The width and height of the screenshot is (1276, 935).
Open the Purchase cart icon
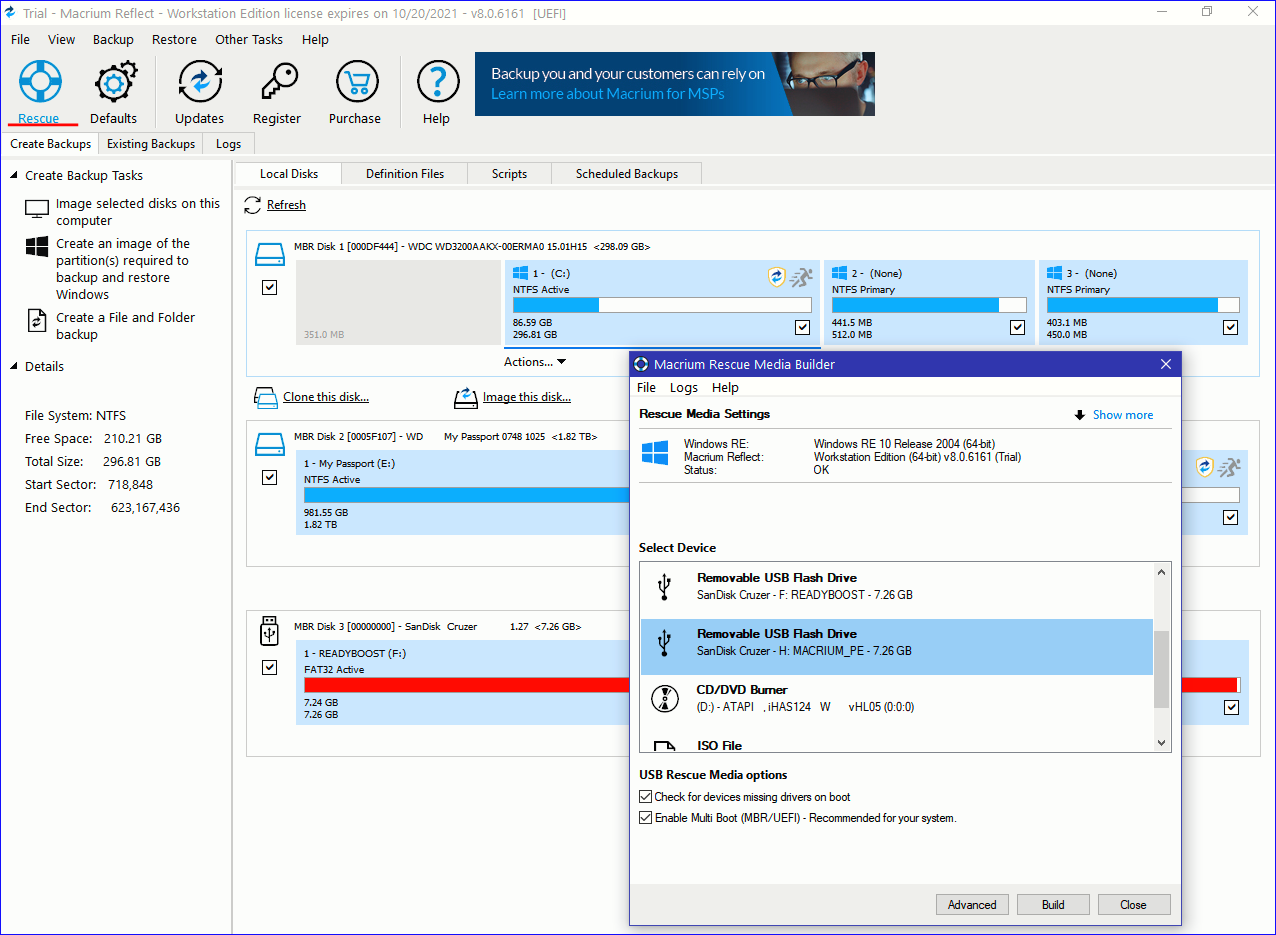[x=356, y=81]
